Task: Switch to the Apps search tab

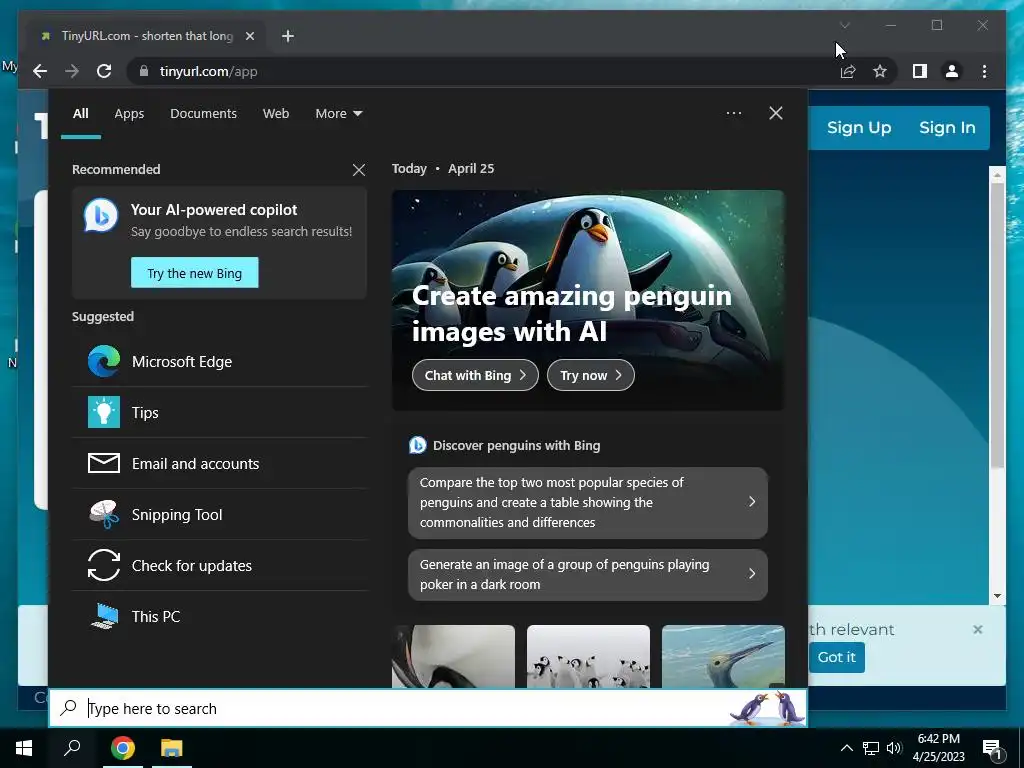Action: tap(129, 114)
